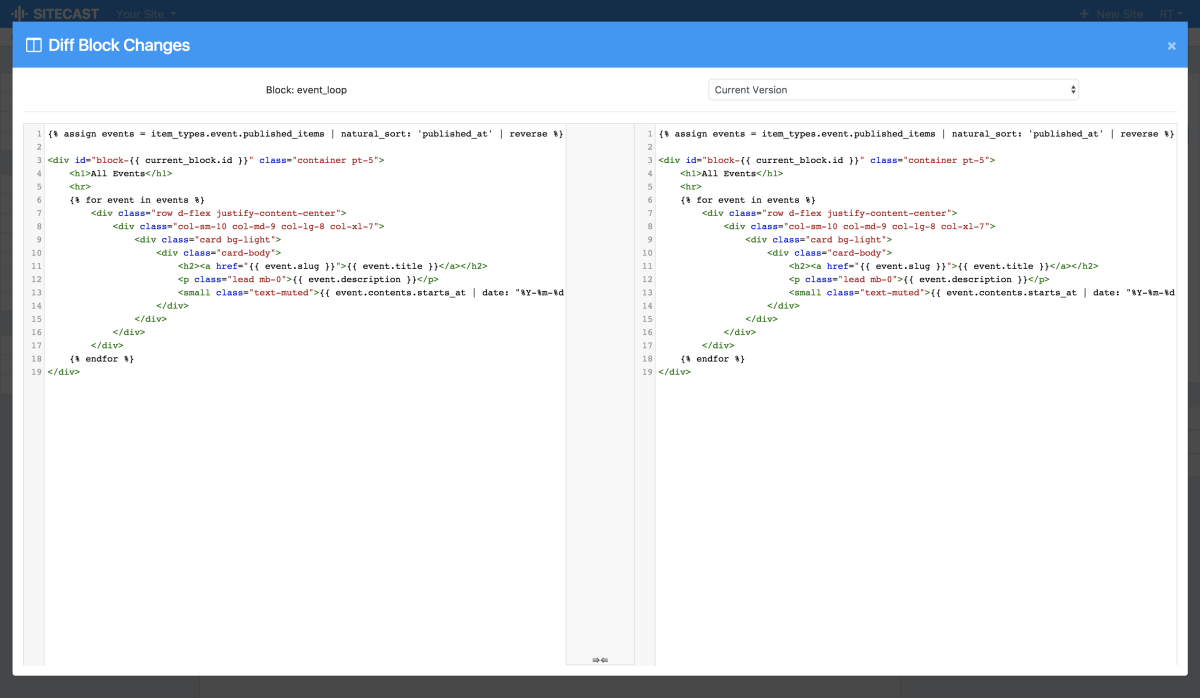The width and height of the screenshot is (1200, 698).
Task: Click the endfor line in left pane
Action: click(x=101, y=358)
